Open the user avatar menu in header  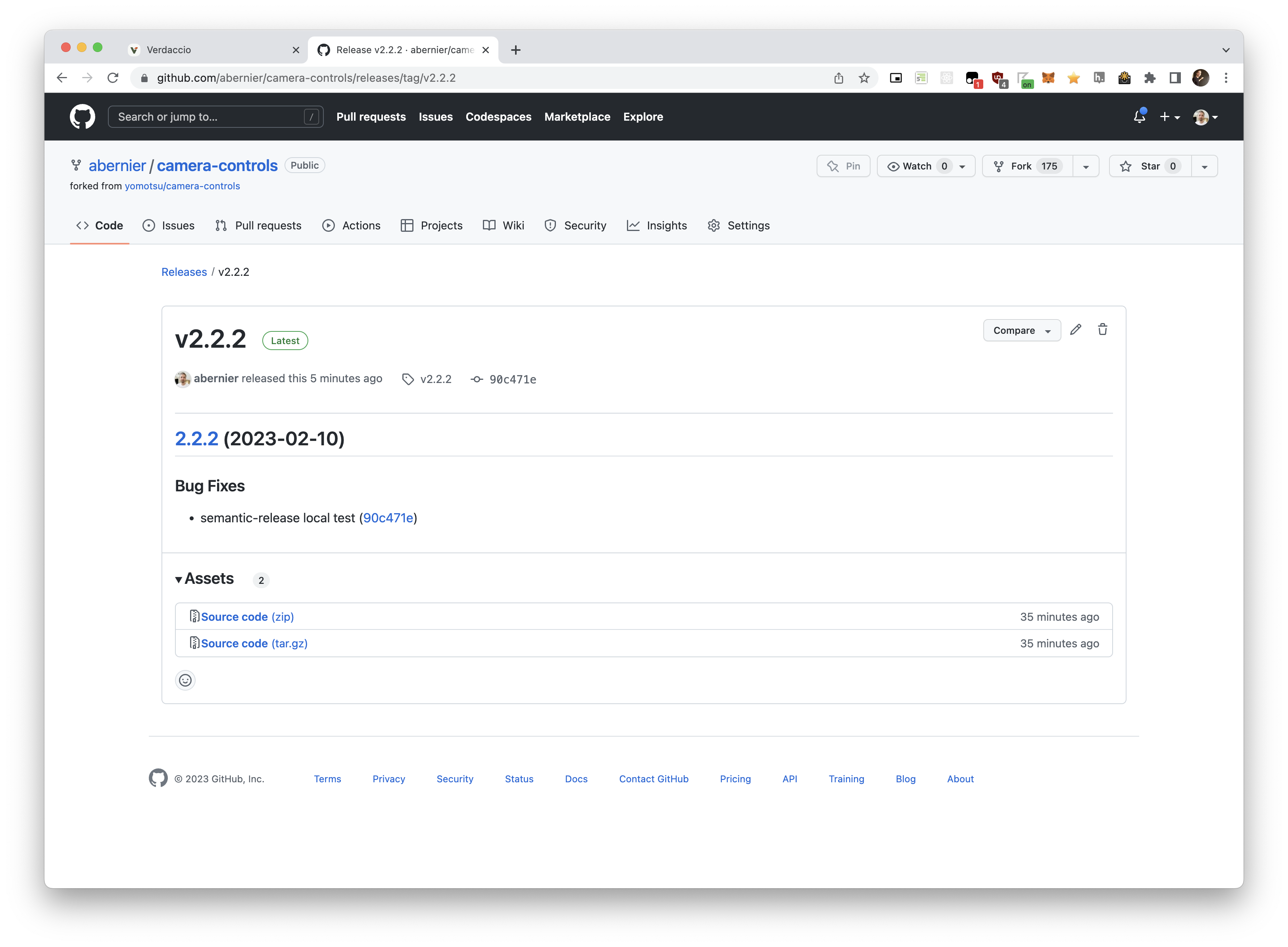coord(1205,117)
